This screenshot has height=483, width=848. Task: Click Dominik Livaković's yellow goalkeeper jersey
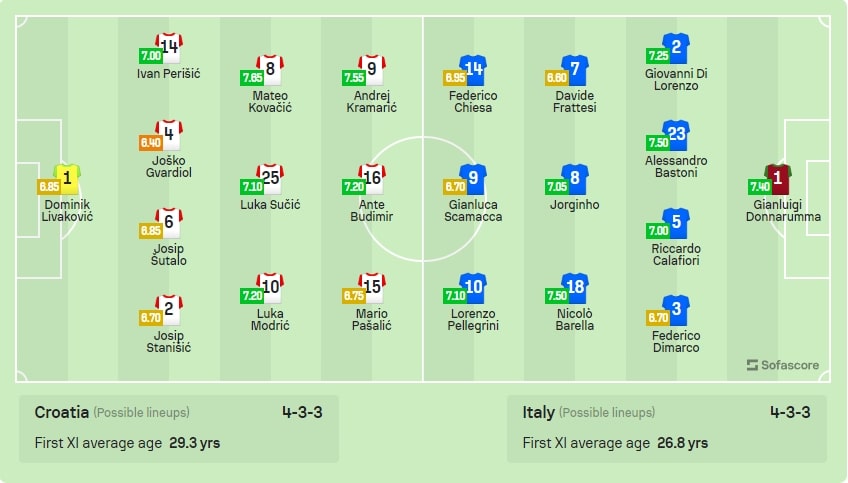click(67, 180)
